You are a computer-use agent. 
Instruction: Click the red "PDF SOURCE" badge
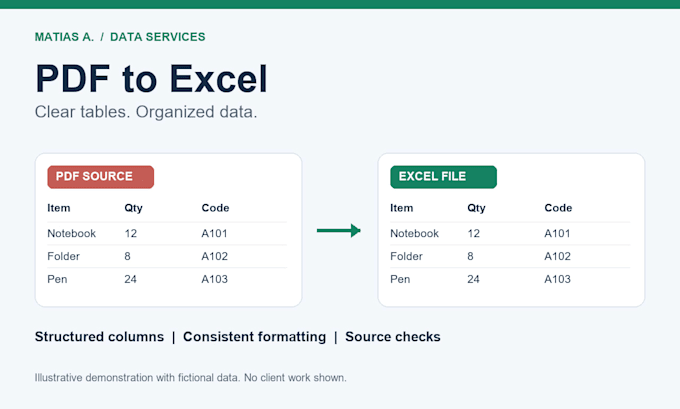(x=101, y=177)
